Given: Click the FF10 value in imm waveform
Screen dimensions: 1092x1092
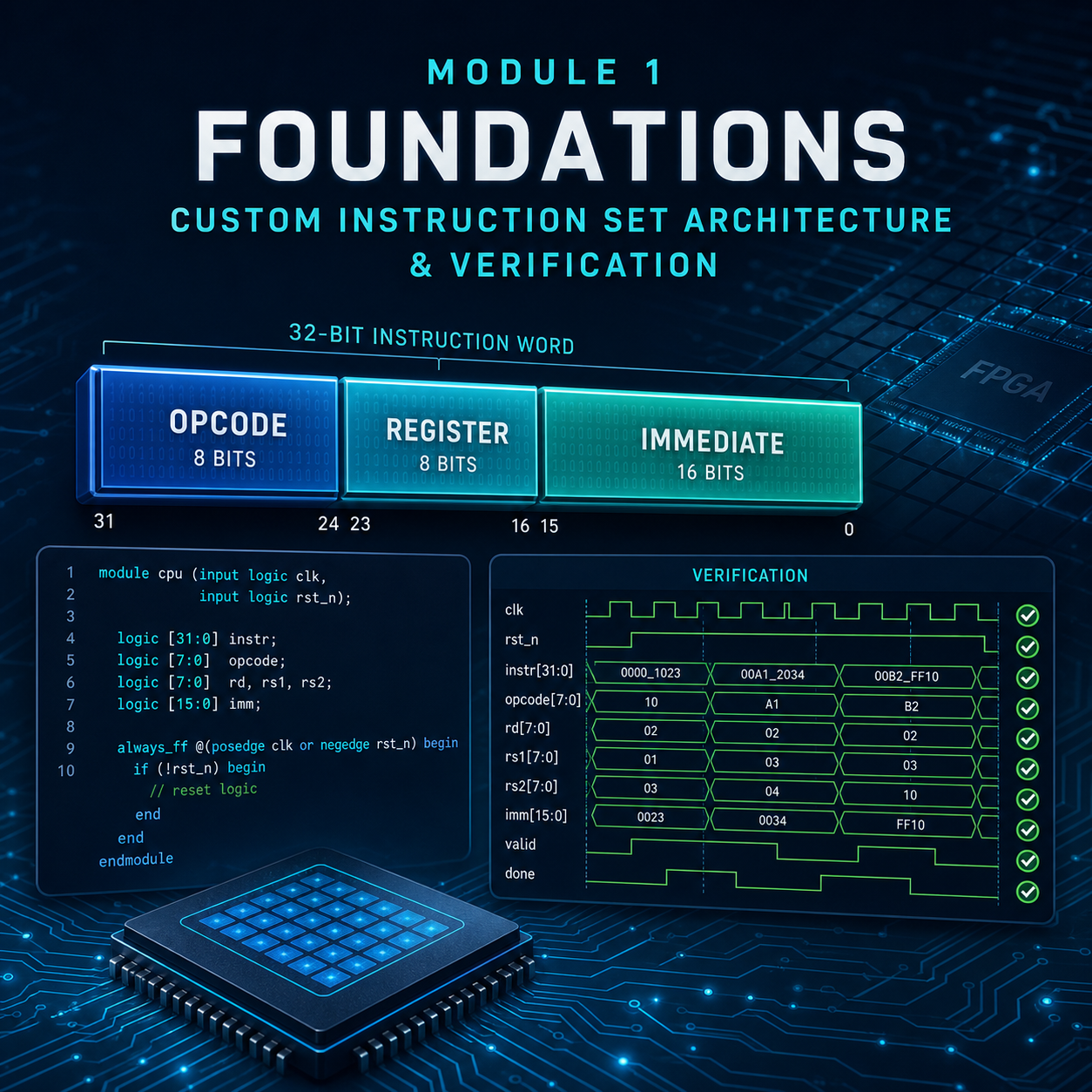Looking at the screenshot, I should pyautogui.click(x=910, y=825).
